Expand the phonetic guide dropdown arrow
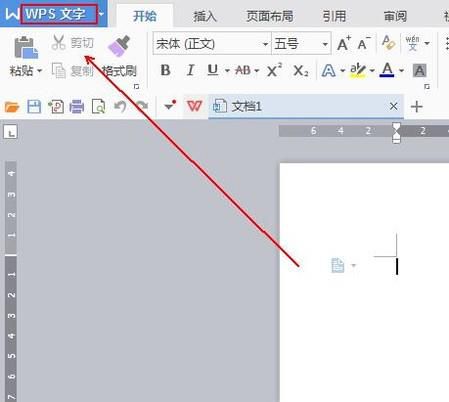449x402 pixels. click(427, 43)
